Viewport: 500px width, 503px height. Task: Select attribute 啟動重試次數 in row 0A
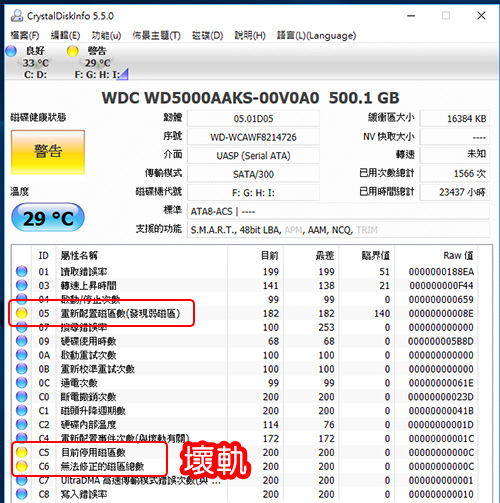tap(88, 355)
